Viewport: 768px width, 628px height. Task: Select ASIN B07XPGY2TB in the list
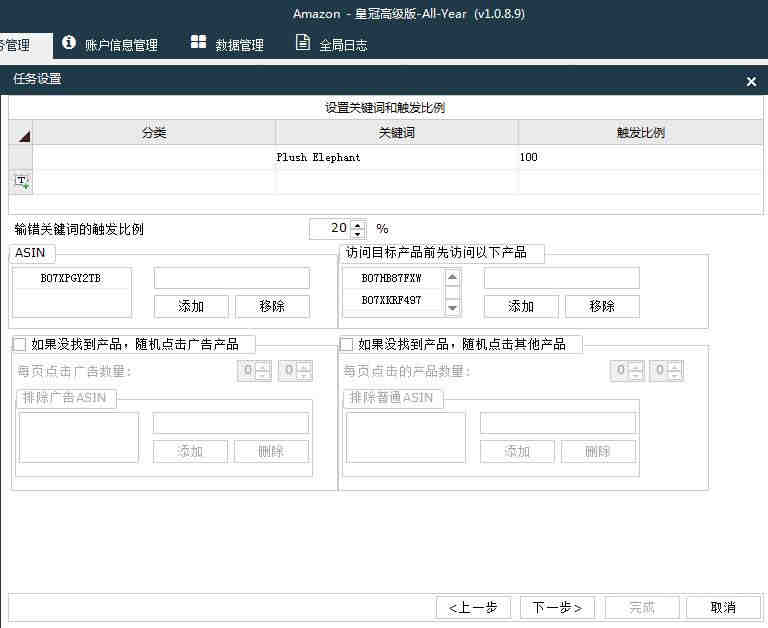pyautogui.click(x=72, y=278)
